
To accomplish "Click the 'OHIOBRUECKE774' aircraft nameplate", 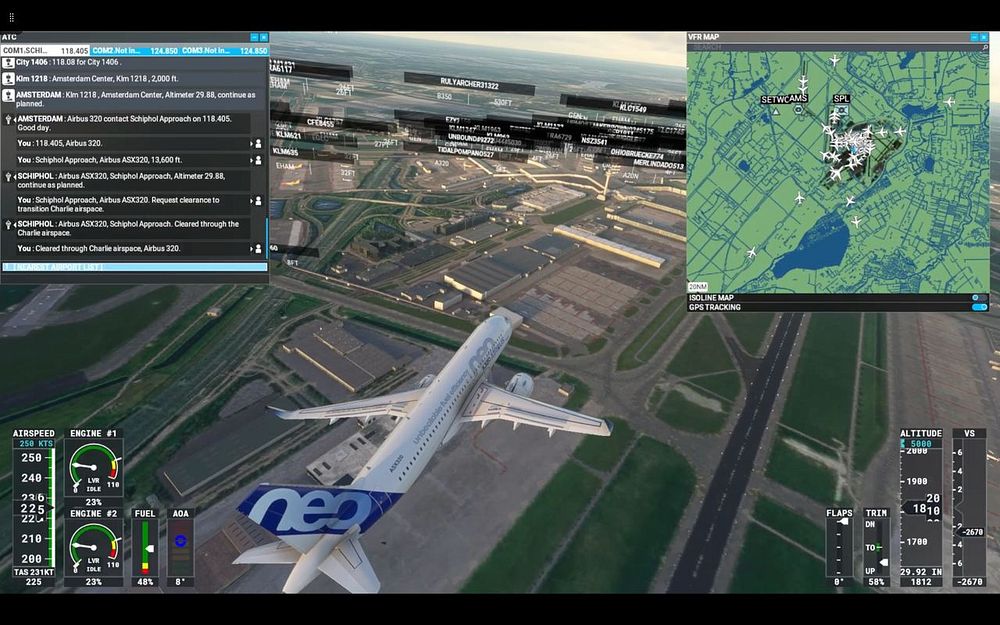I will point(638,154).
